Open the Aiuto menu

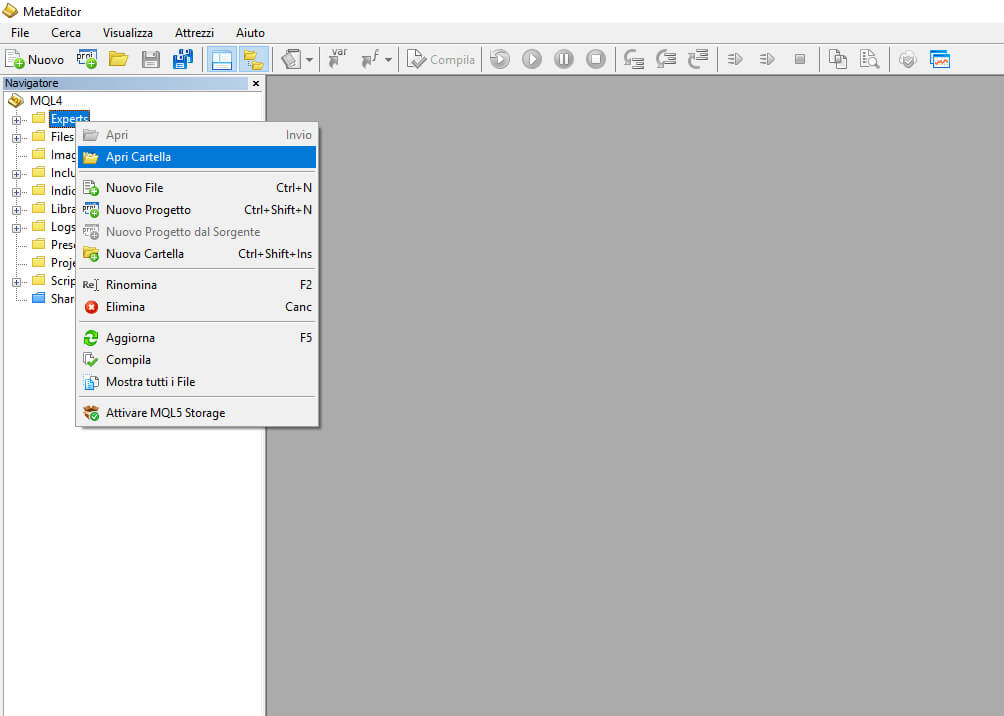point(250,33)
